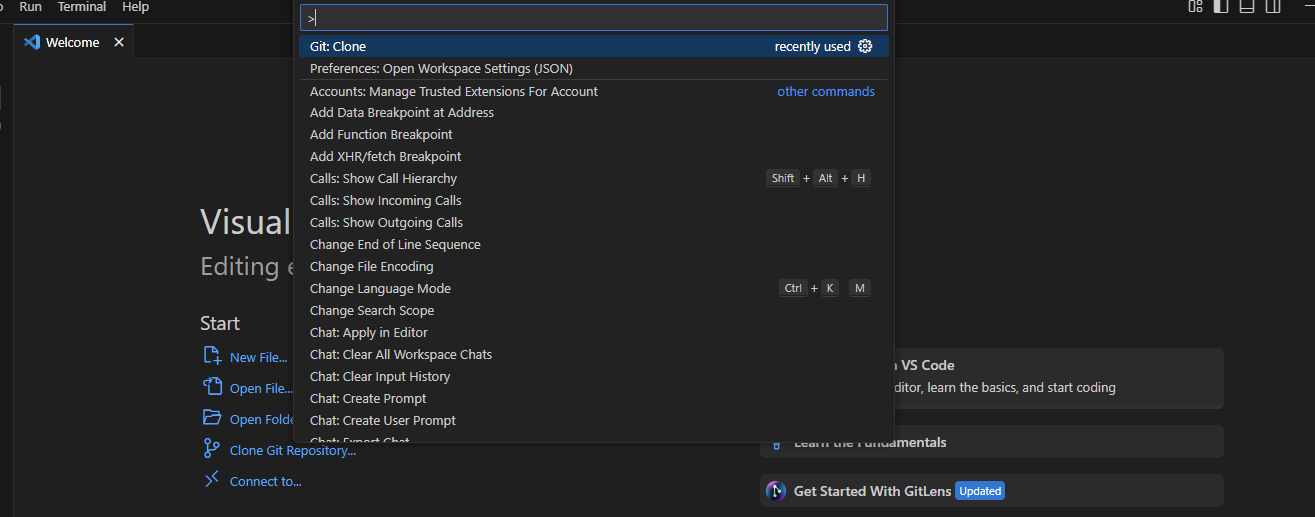
Task: Click the VS Code logo on Welcome tab
Action: [31, 42]
